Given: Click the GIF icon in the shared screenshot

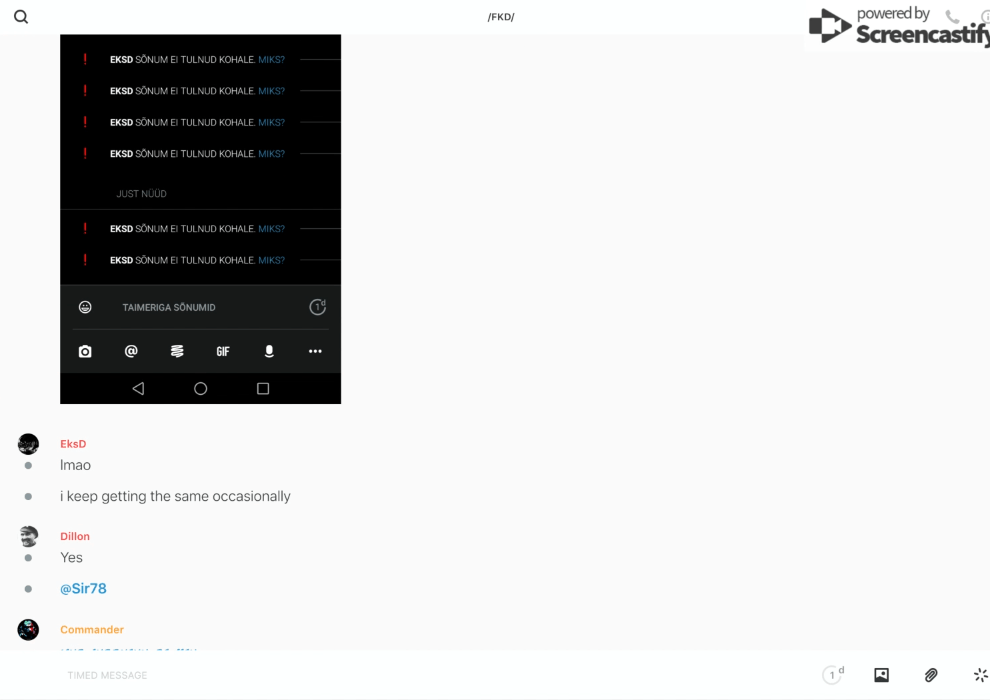Looking at the screenshot, I should (223, 352).
